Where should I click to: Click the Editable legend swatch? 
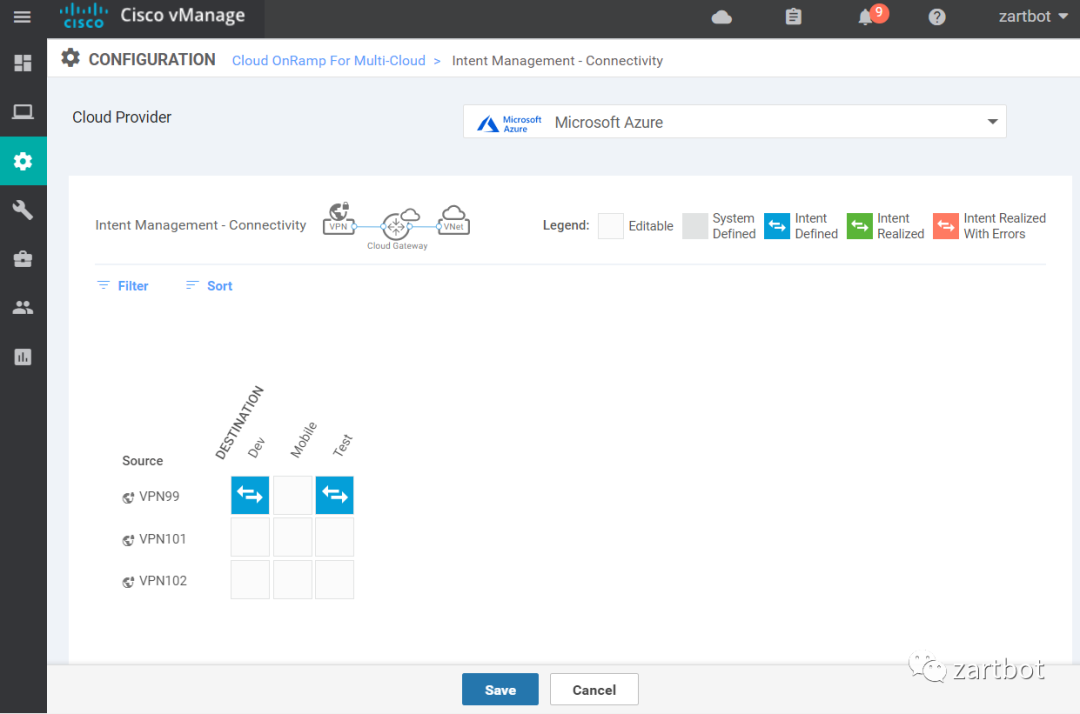pyautogui.click(x=610, y=226)
